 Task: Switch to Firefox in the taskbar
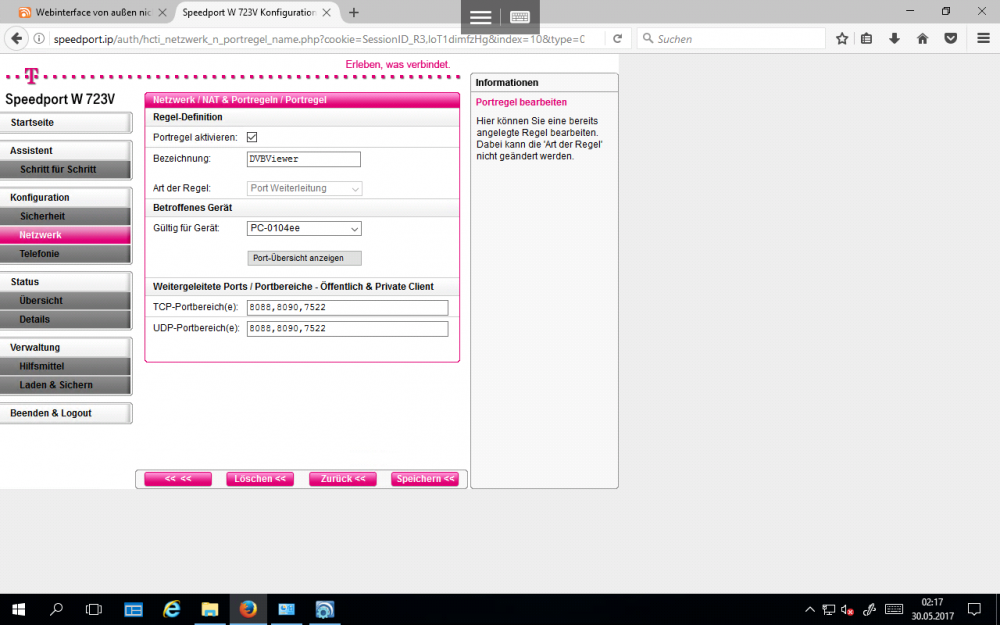tap(248, 610)
